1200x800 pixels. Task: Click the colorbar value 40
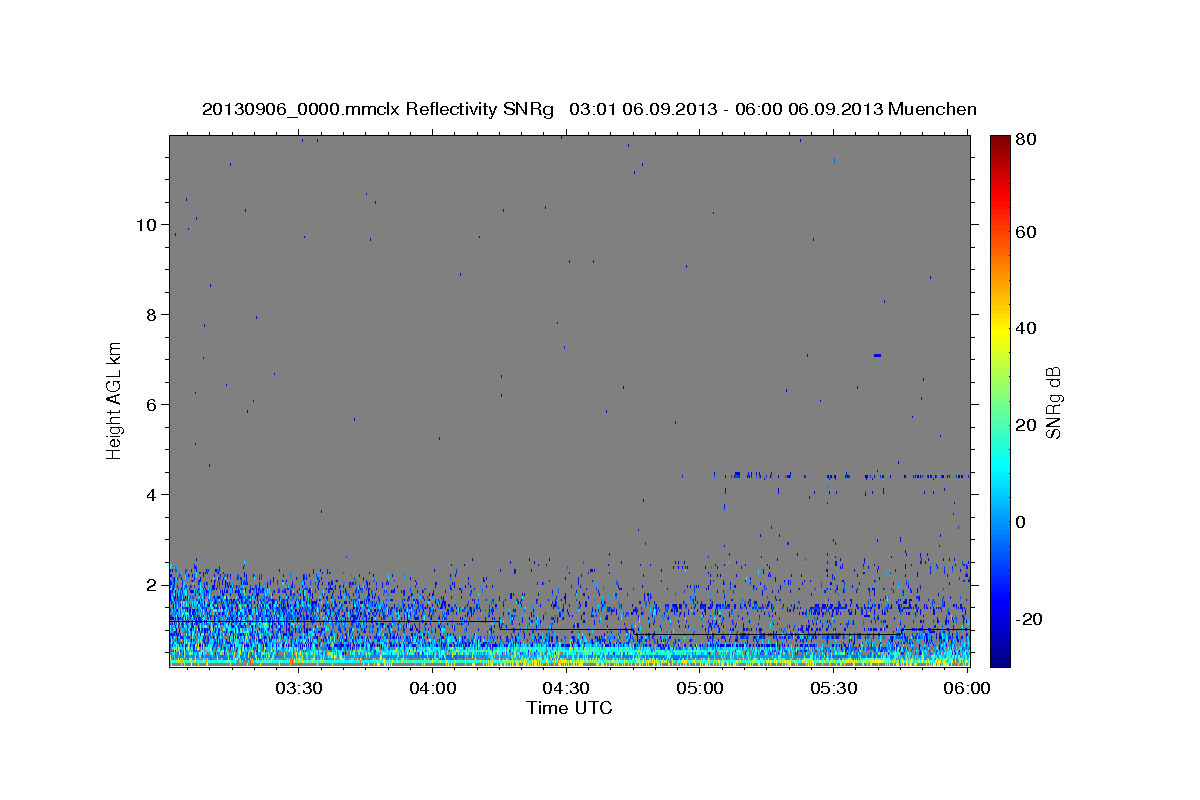coord(1026,328)
